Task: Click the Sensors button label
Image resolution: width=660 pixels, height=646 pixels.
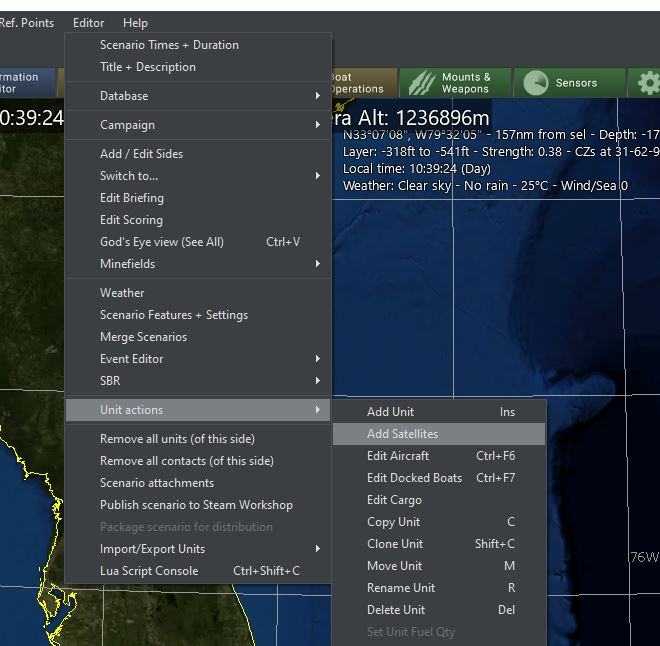Action: [576, 83]
